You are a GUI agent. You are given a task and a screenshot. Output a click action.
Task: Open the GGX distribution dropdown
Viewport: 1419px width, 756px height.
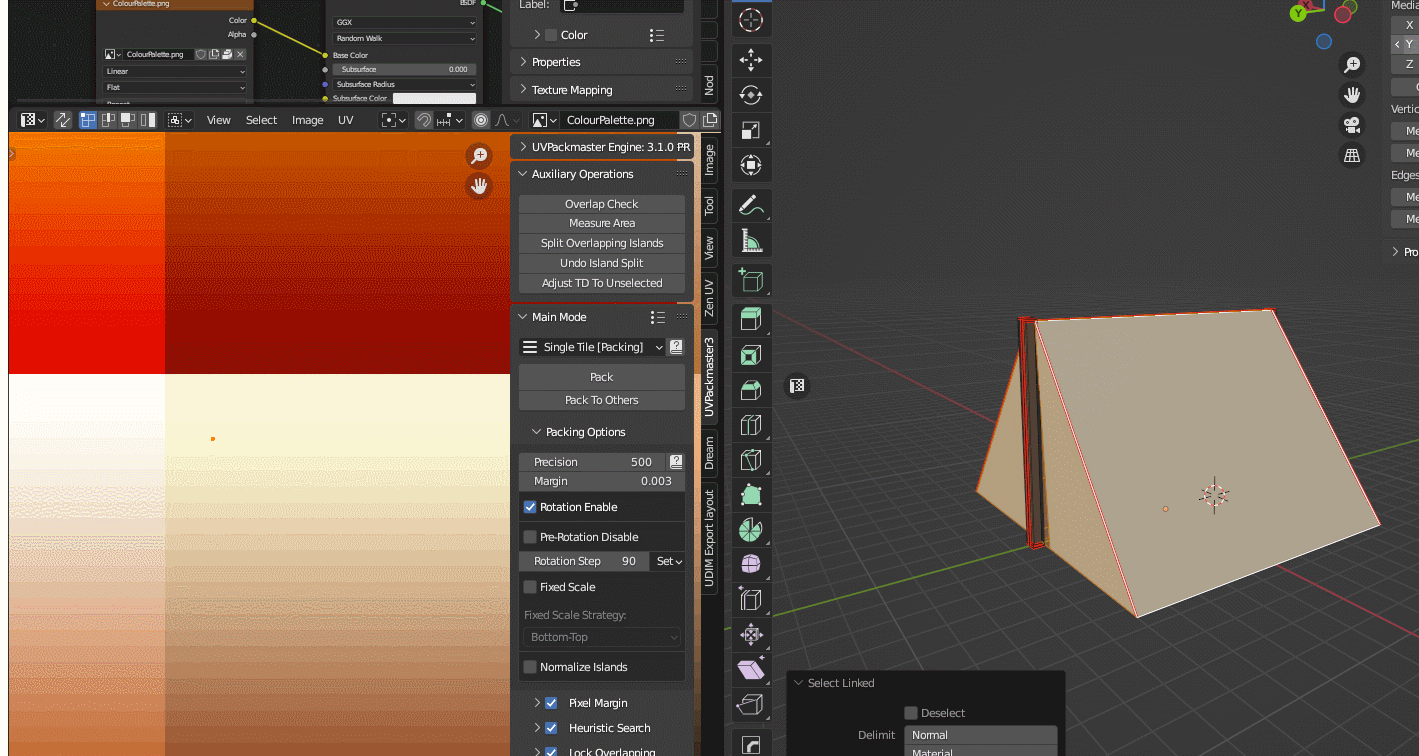point(404,21)
